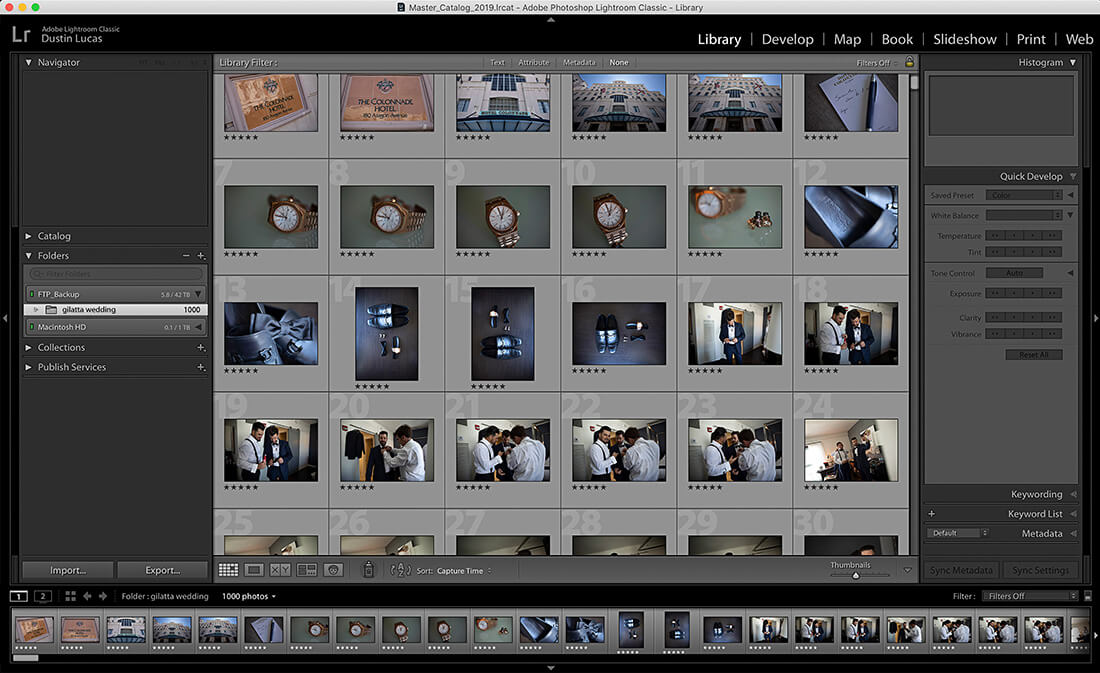Open the Metadata Default preset dropdown

958,533
